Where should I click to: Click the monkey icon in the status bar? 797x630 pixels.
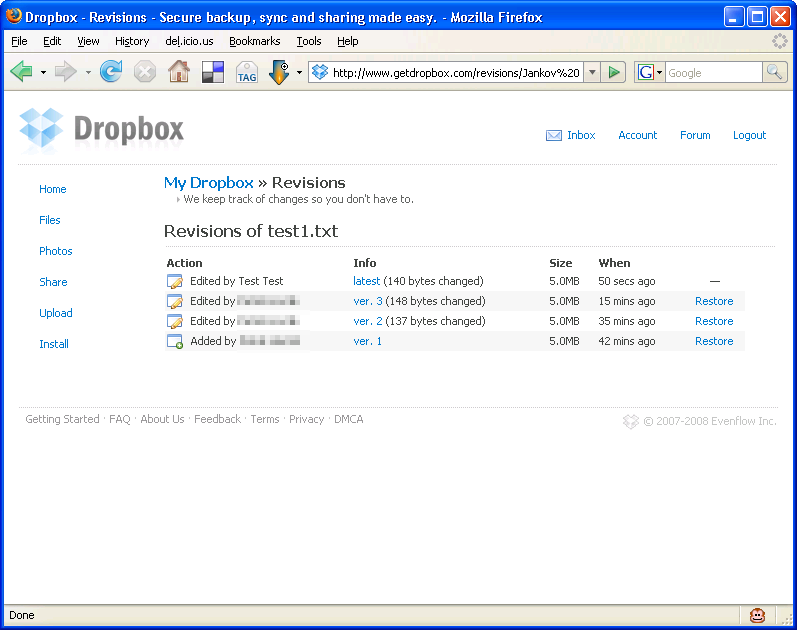(x=757, y=615)
